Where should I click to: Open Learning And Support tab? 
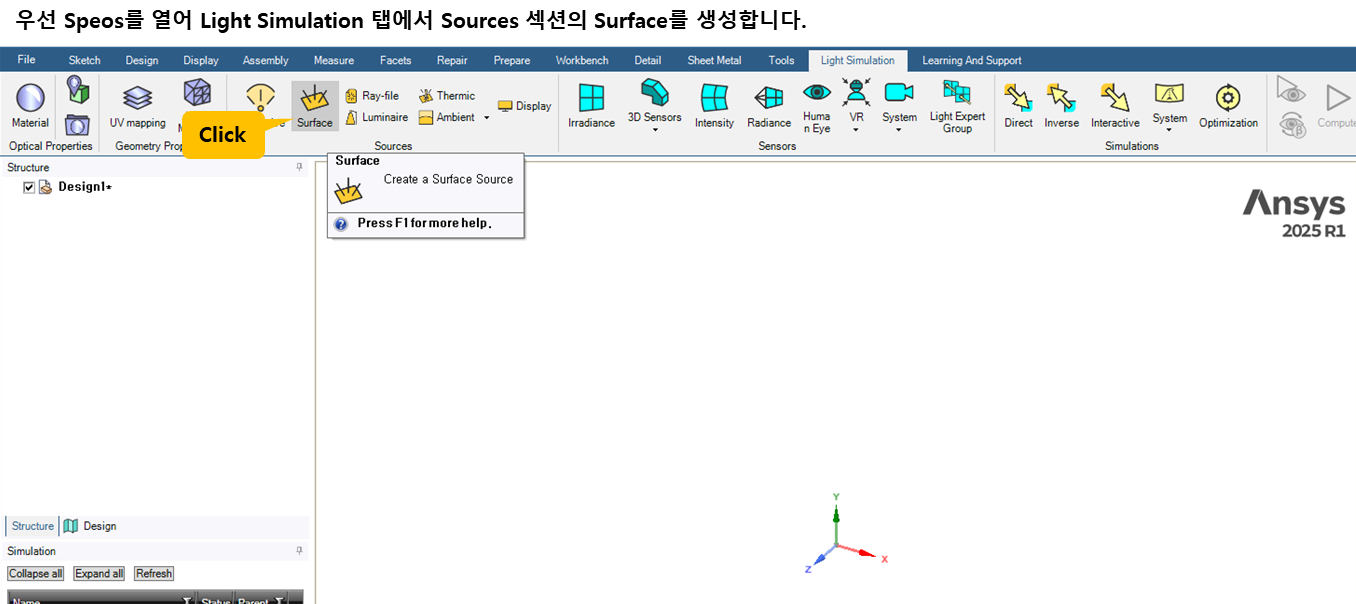pyautogui.click(x=972, y=60)
